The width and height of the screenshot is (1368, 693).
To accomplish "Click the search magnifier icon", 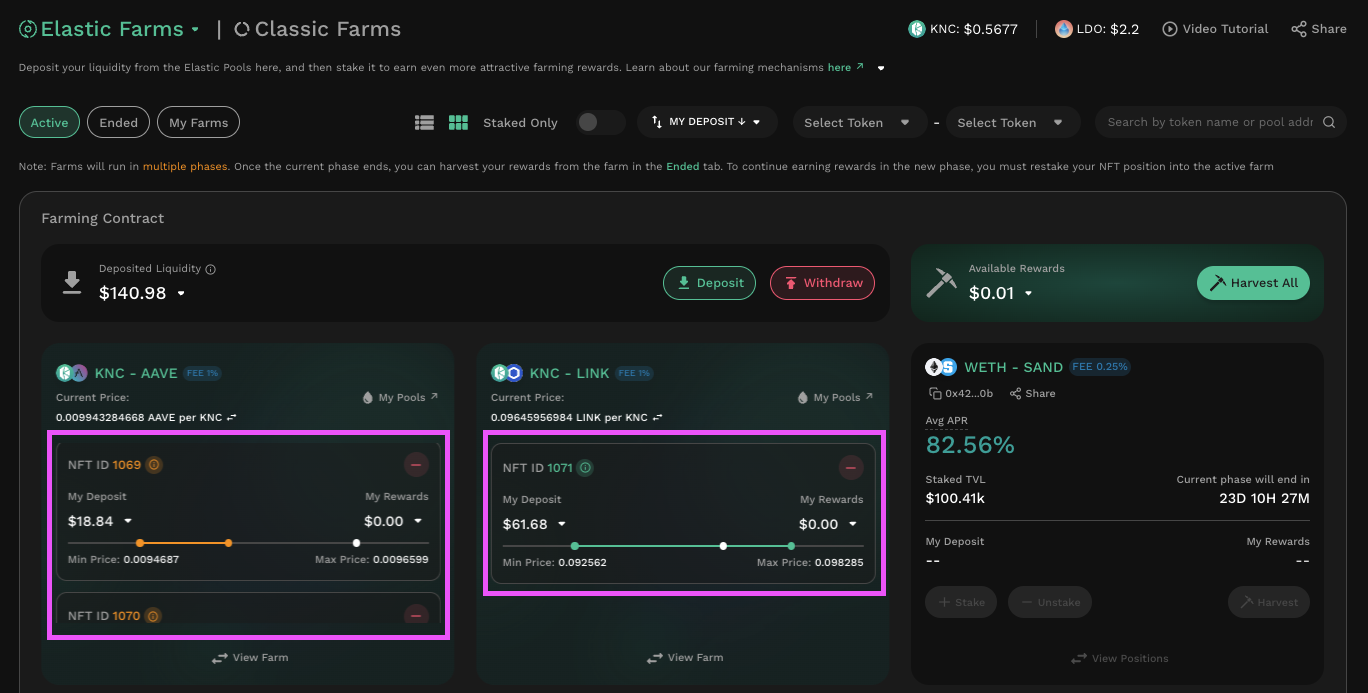I will pos(1329,122).
